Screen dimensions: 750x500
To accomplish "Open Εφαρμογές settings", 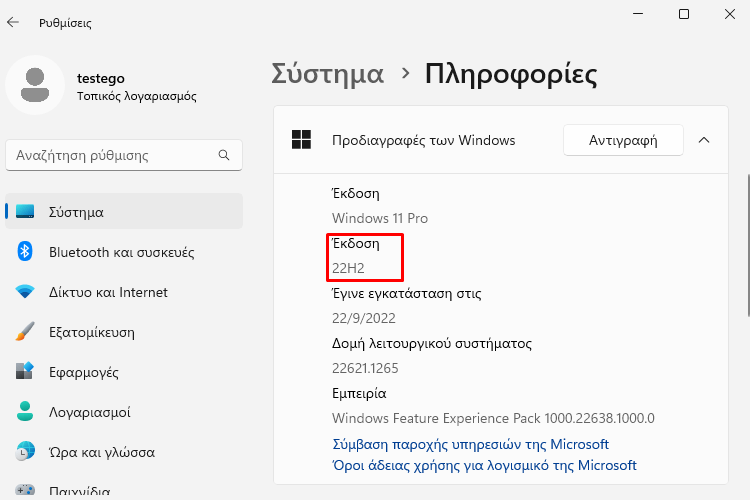I will [x=124, y=372].
